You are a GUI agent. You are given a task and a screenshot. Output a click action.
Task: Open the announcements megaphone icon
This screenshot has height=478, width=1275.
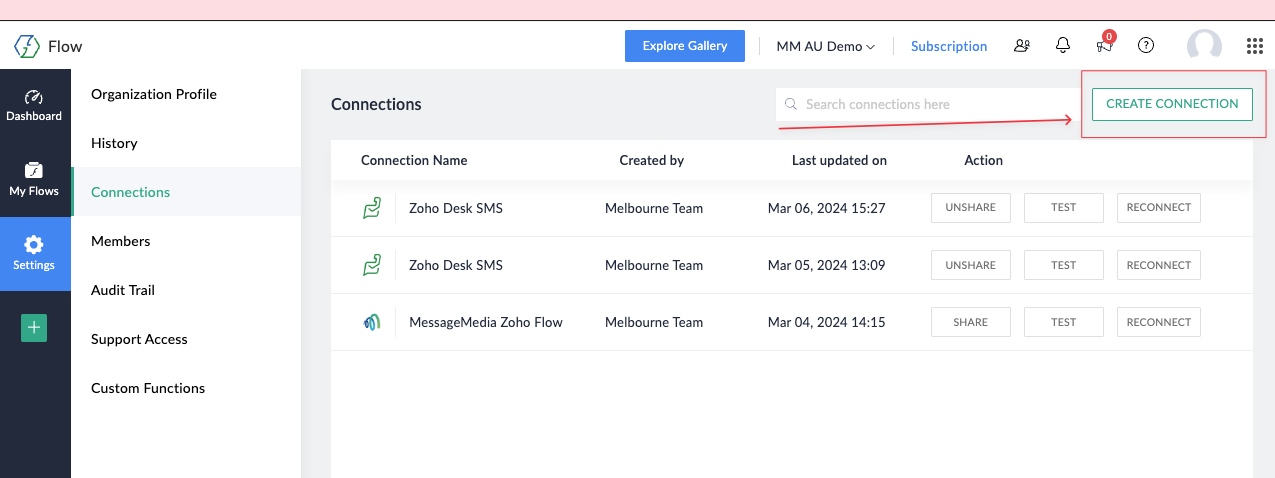(x=1104, y=45)
